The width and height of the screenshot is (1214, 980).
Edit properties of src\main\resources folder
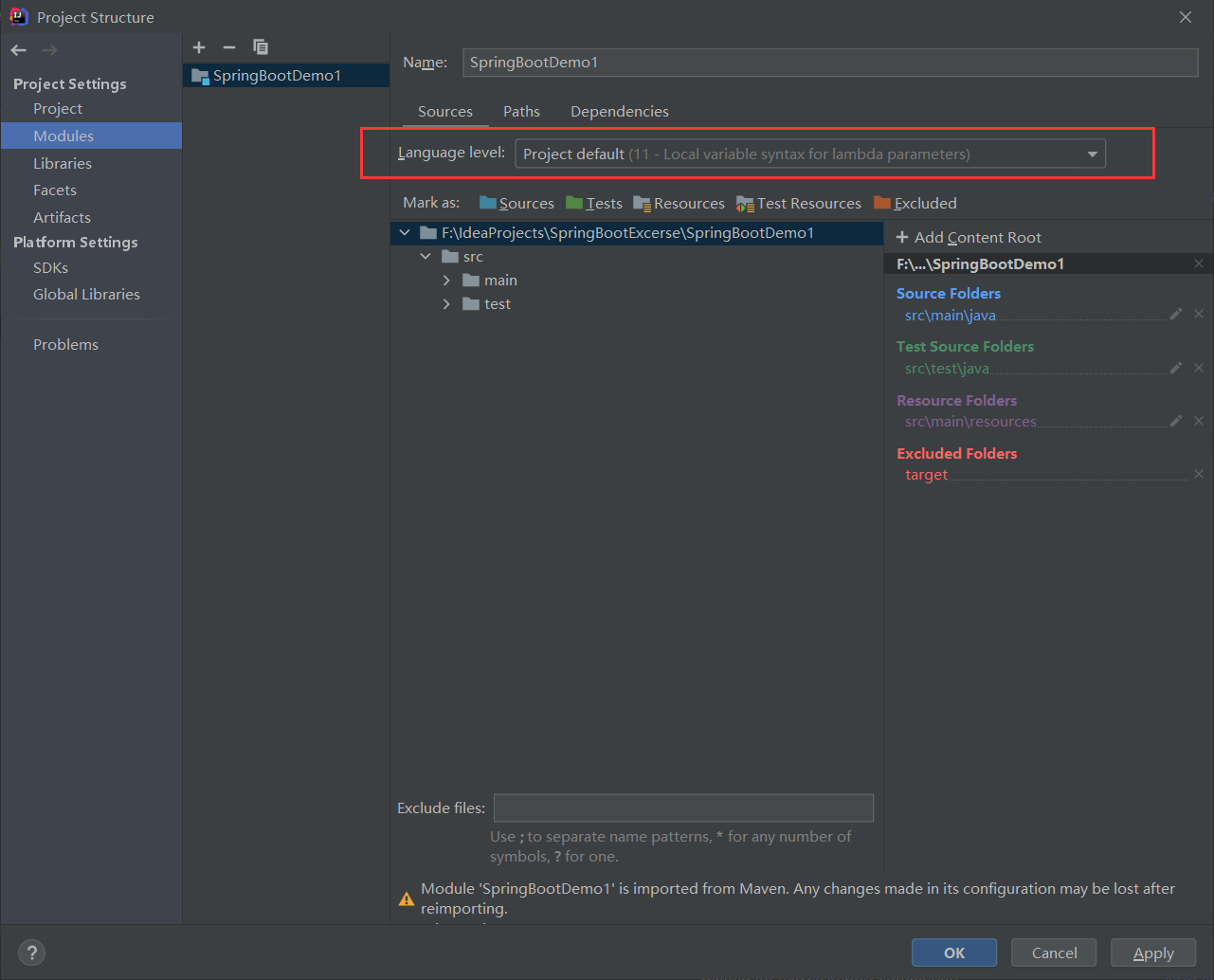1176,421
